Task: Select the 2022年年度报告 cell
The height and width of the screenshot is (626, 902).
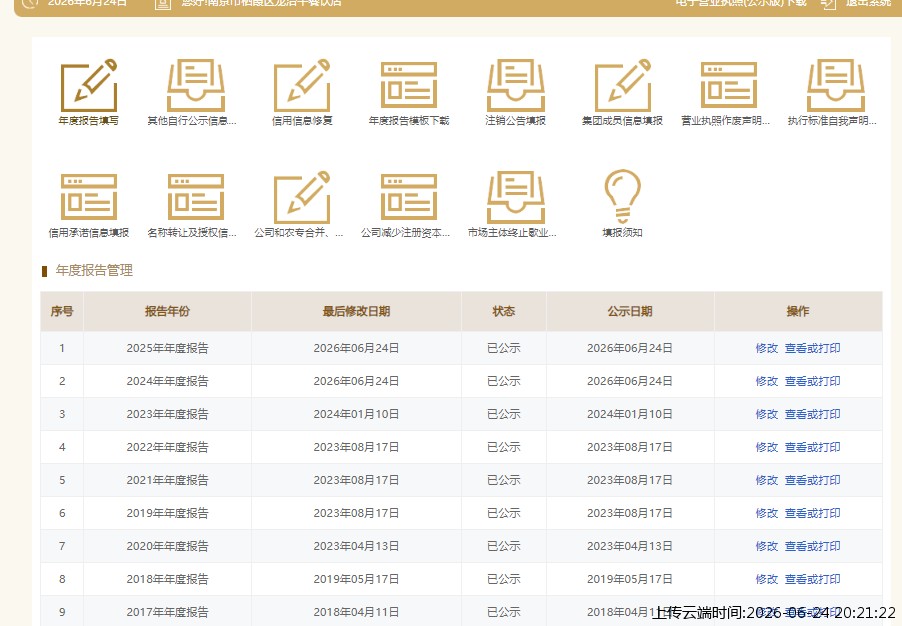Action: pyautogui.click(x=167, y=447)
